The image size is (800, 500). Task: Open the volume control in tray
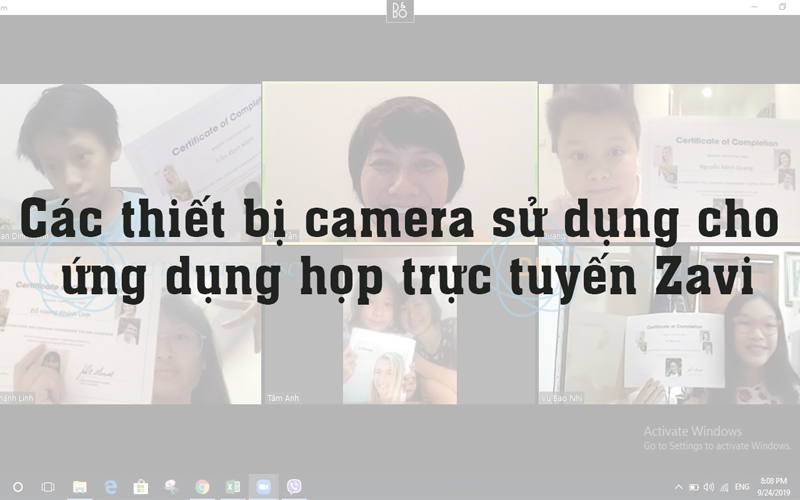point(709,487)
